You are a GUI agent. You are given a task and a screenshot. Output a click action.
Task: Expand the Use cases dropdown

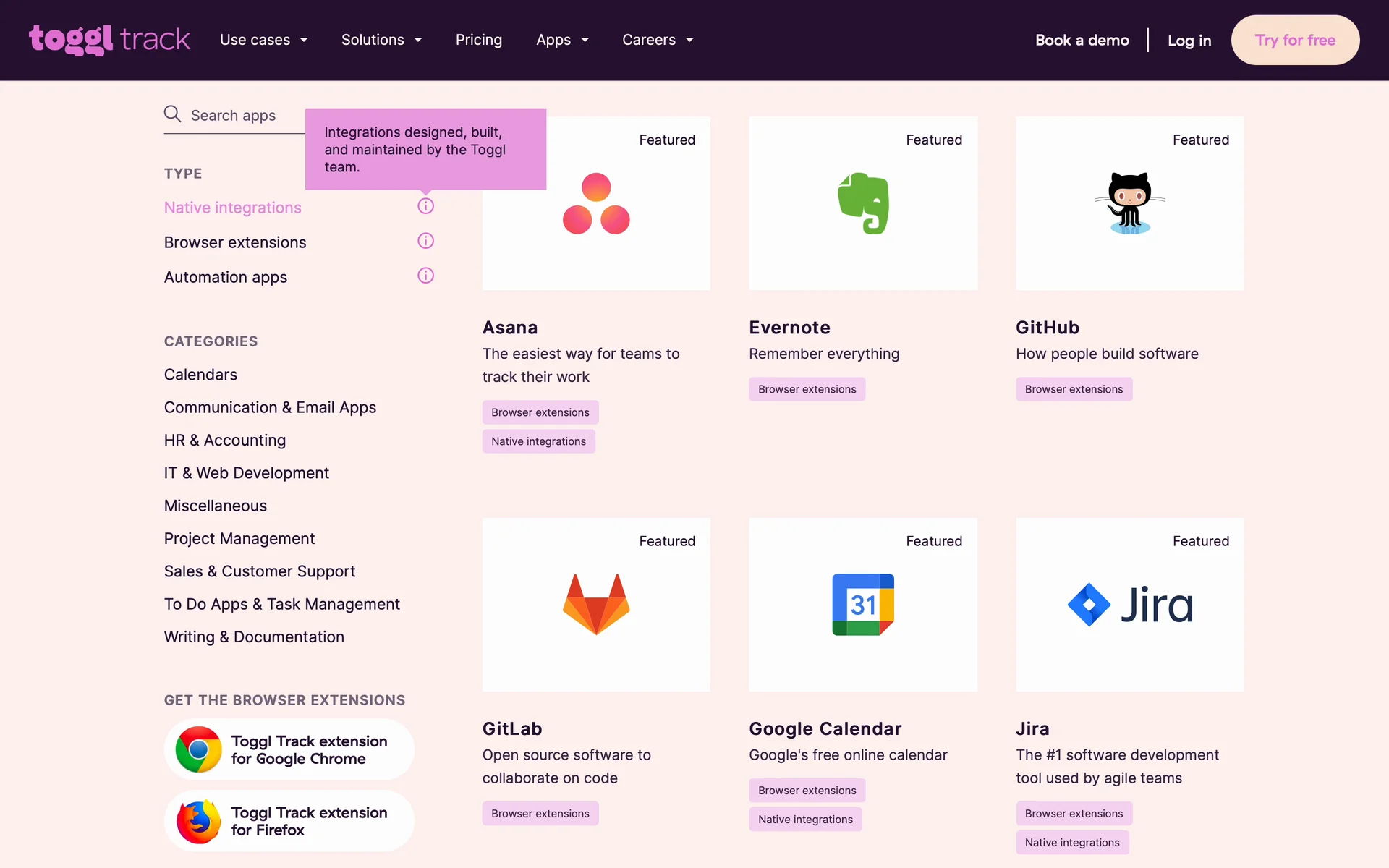(x=263, y=40)
